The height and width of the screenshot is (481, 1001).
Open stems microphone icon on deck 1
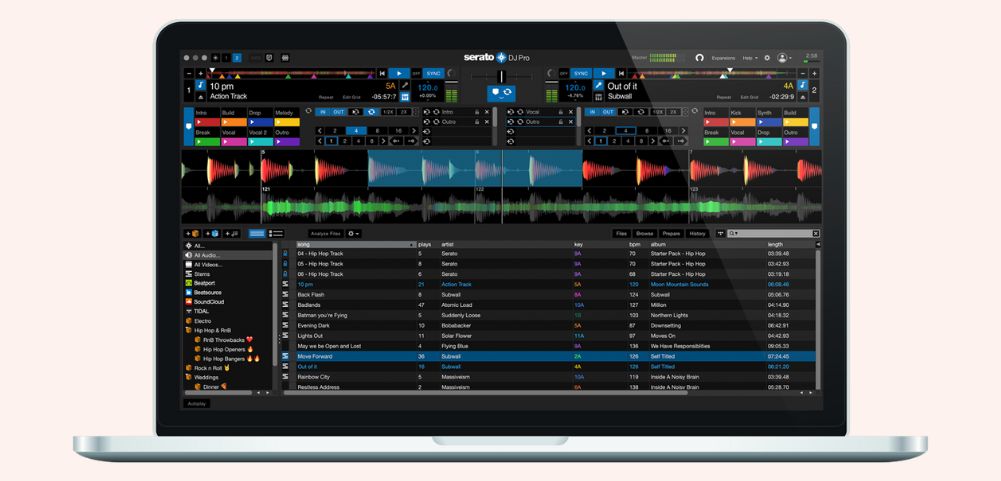[x=405, y=85]
